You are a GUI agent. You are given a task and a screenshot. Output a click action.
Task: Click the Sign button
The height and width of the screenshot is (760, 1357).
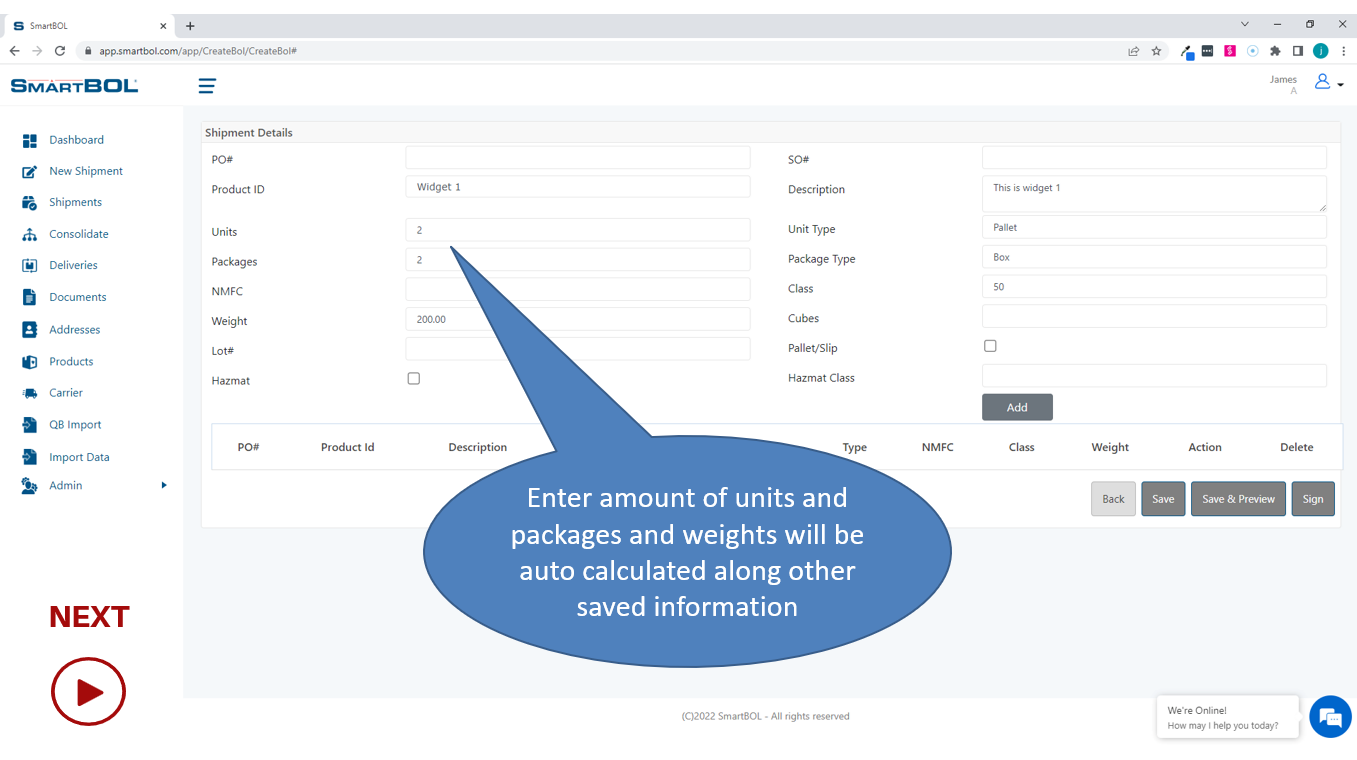[1313, 499]
